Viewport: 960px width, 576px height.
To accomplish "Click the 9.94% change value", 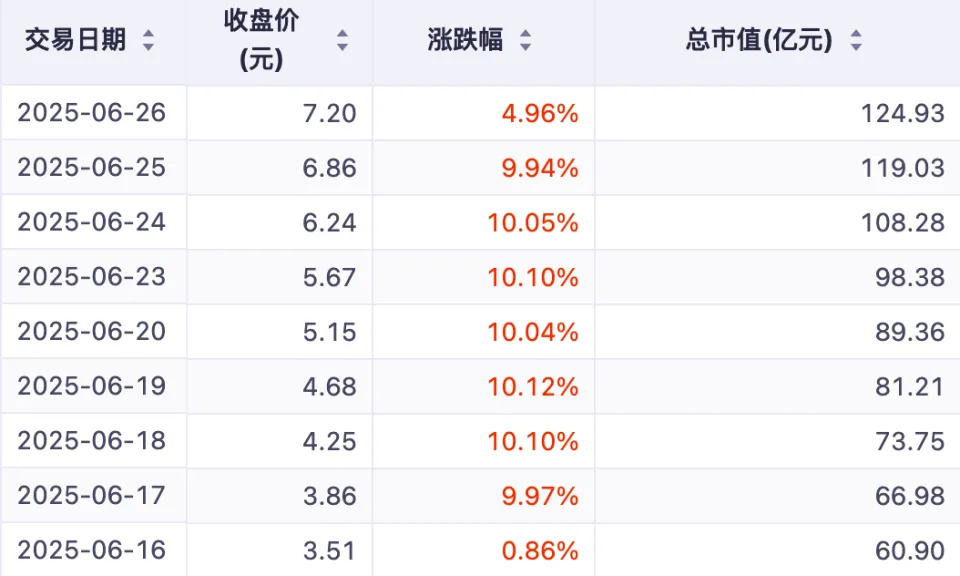I will (x=540, y=168).
